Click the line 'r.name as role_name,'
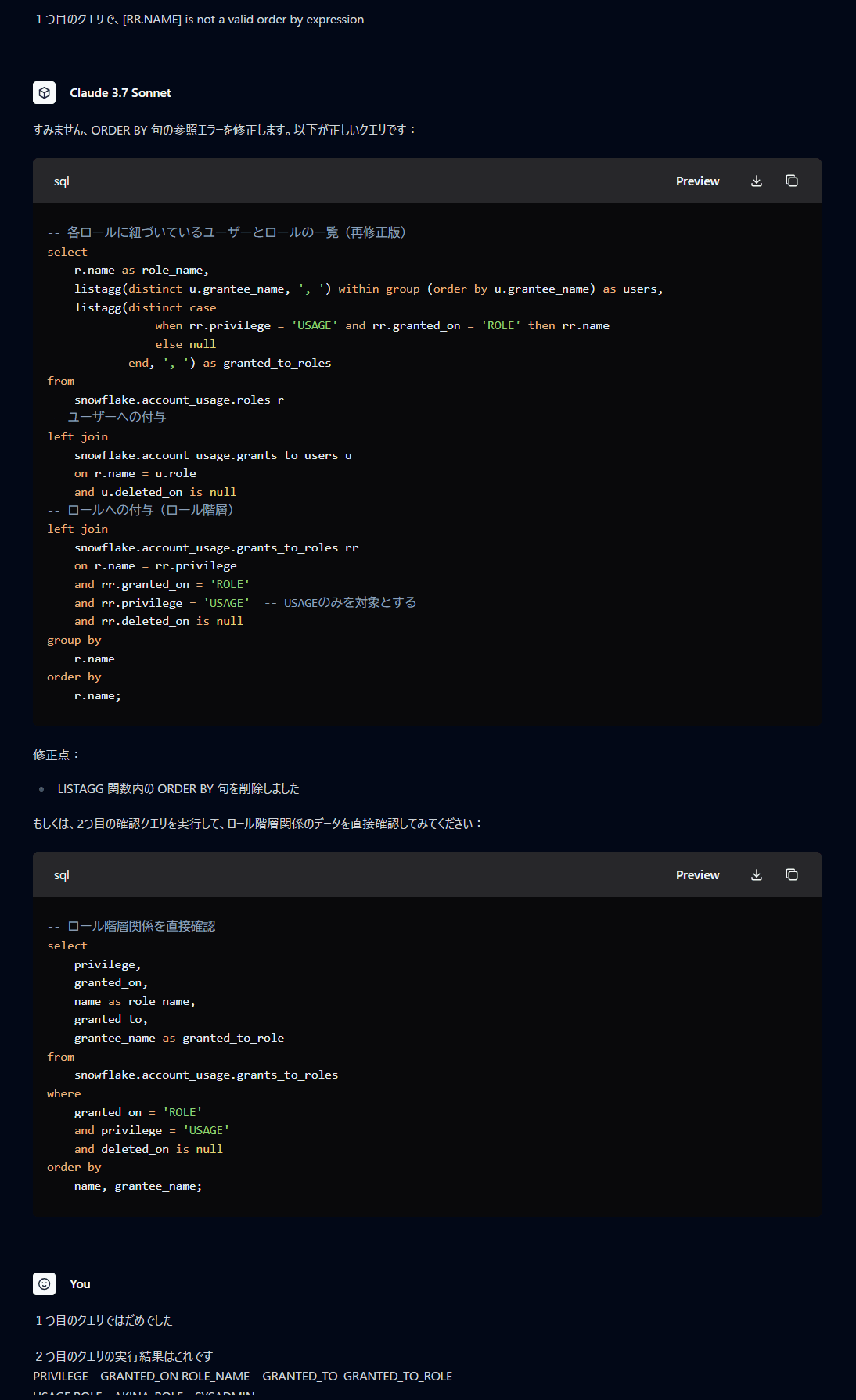 click(x=142, y=270)
